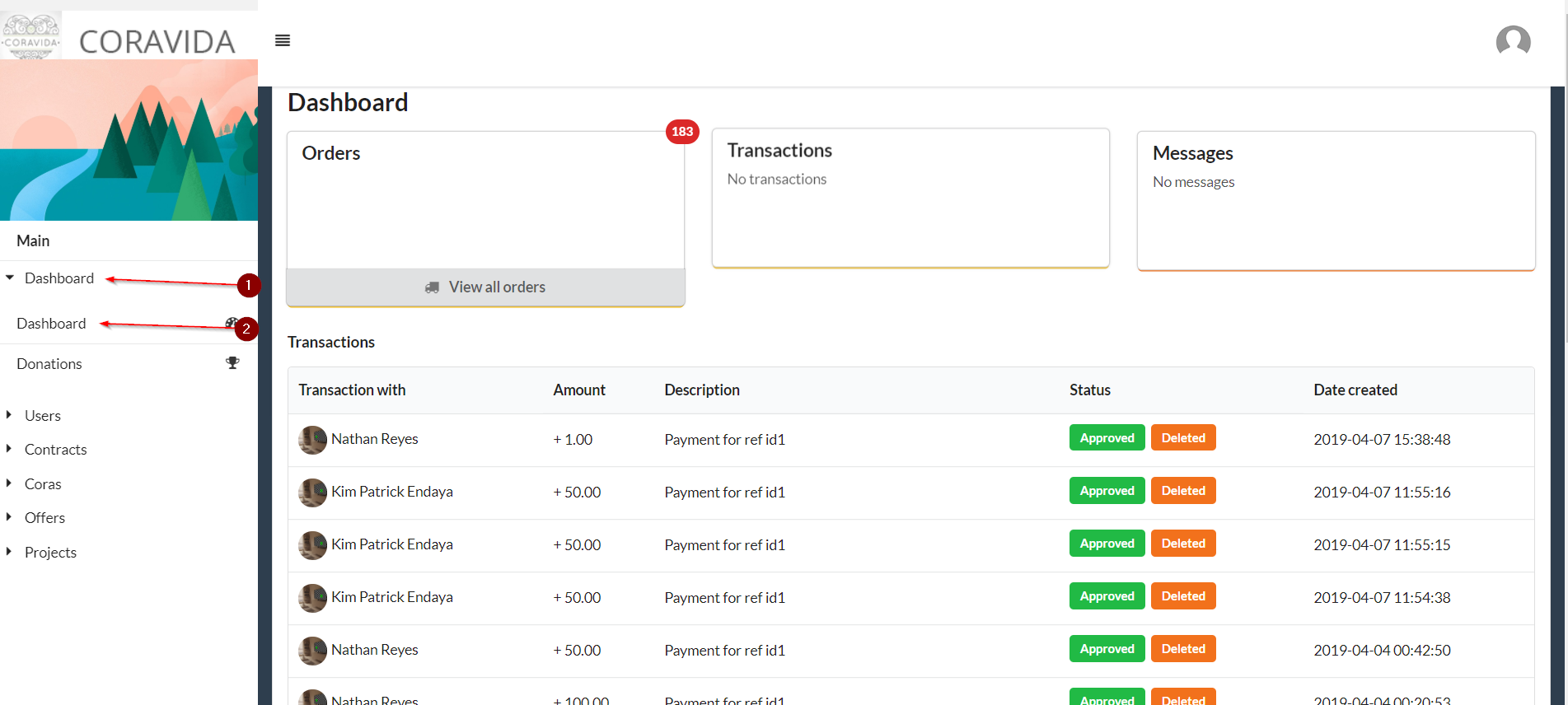
Task: Click the View all orders button
Action: pyautogui.click(x=485, y=287)
